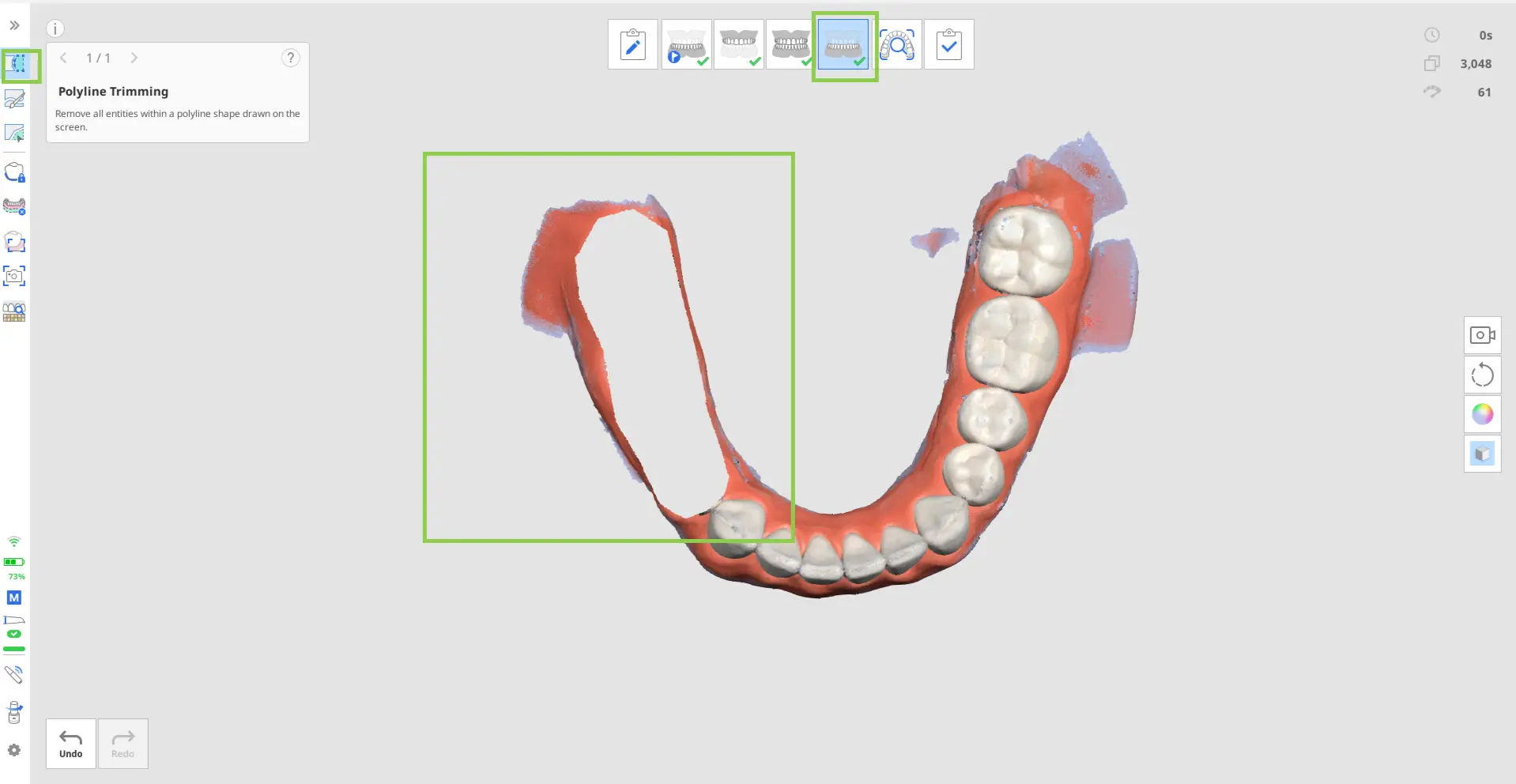Open the scanner calibration tool icon
This screenshot has height=784, width=1516.
14,712
